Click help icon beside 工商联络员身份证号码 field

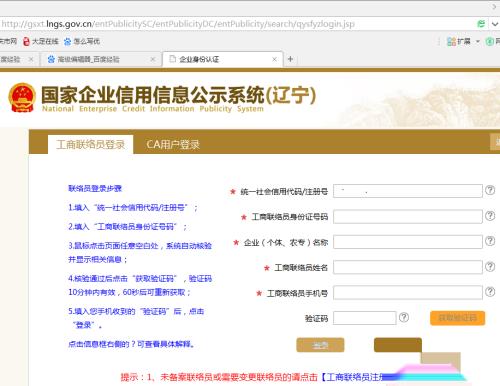490,216
